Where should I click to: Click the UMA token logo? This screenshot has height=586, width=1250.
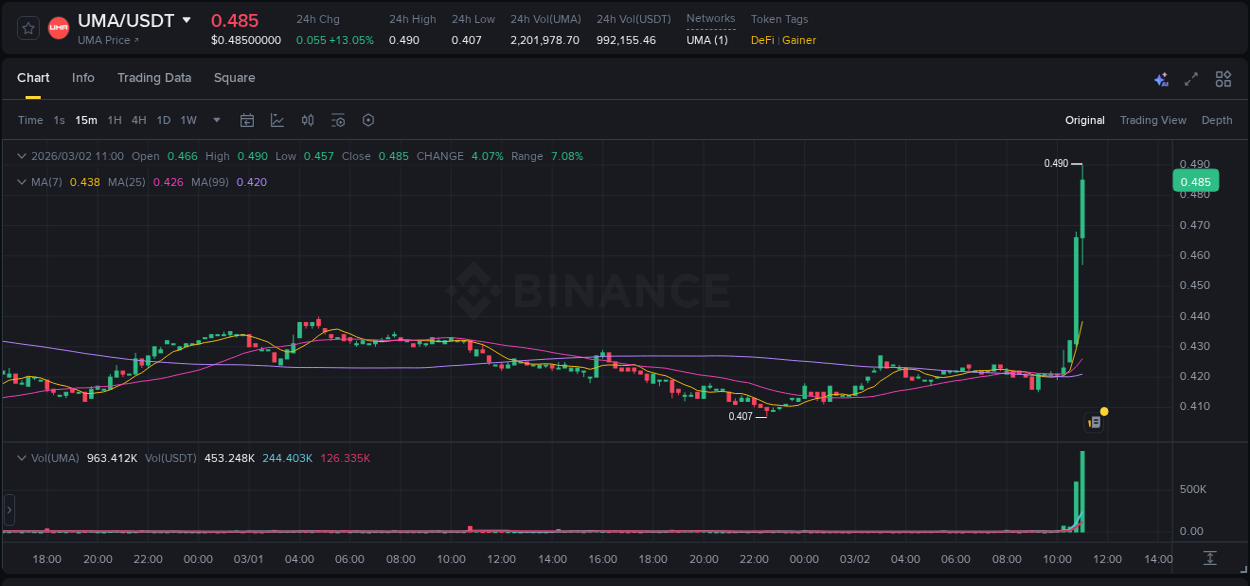tap(58, 27)
